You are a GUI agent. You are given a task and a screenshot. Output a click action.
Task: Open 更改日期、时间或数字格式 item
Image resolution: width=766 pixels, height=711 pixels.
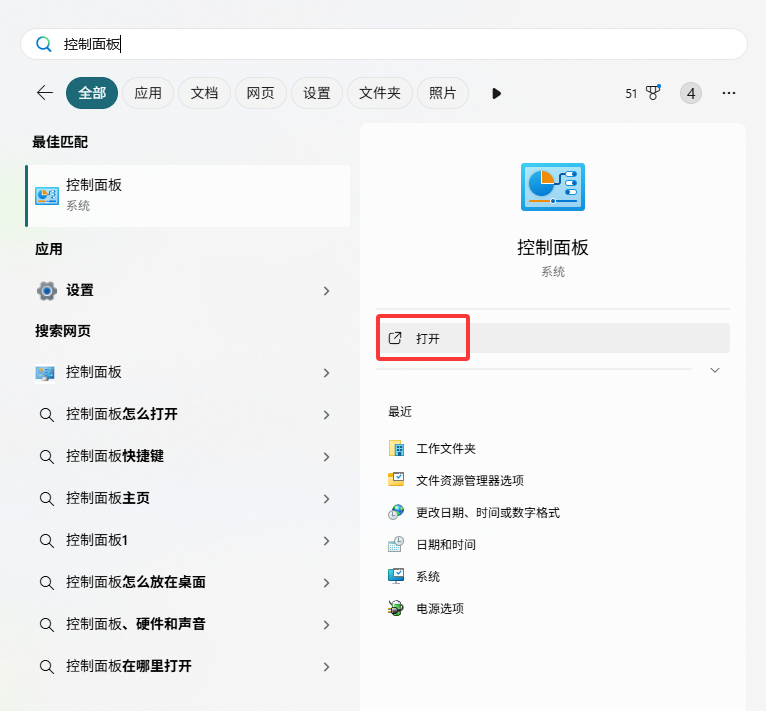tap(487, 512)
